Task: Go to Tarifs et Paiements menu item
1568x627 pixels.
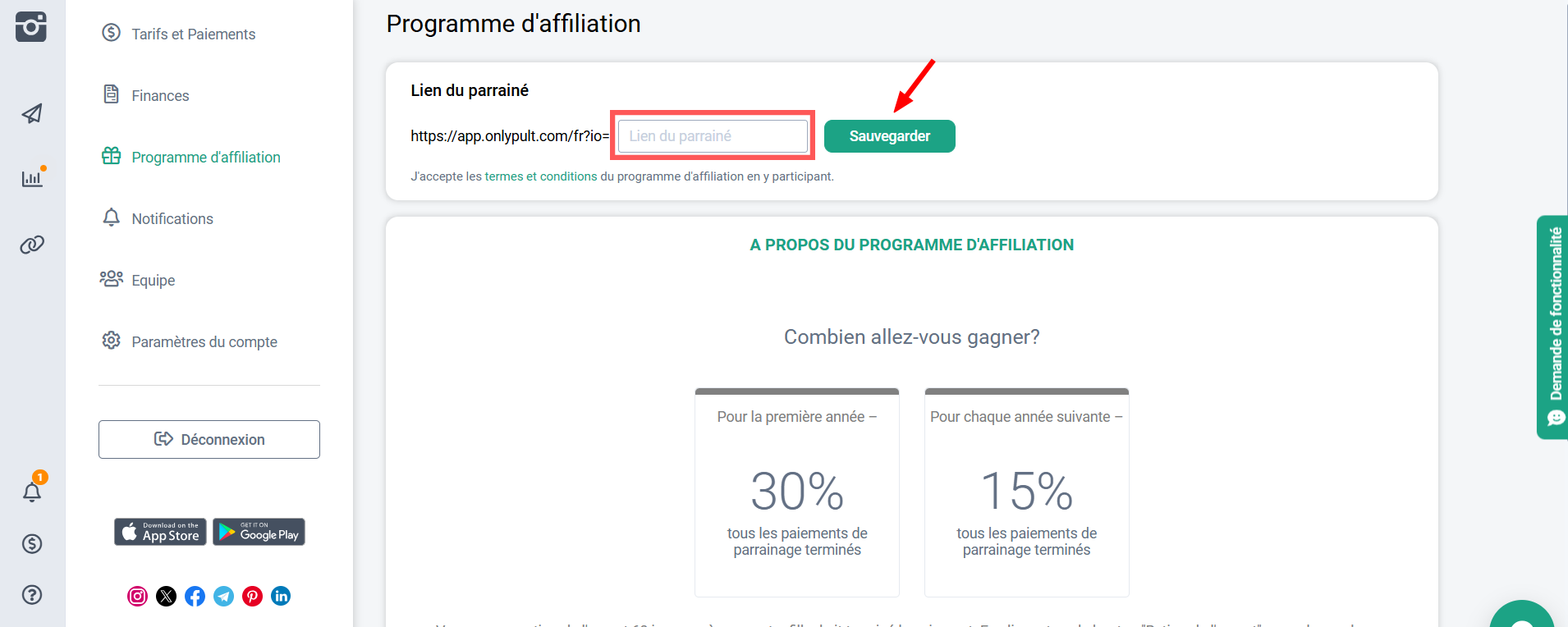Action: tap(193, 34)
